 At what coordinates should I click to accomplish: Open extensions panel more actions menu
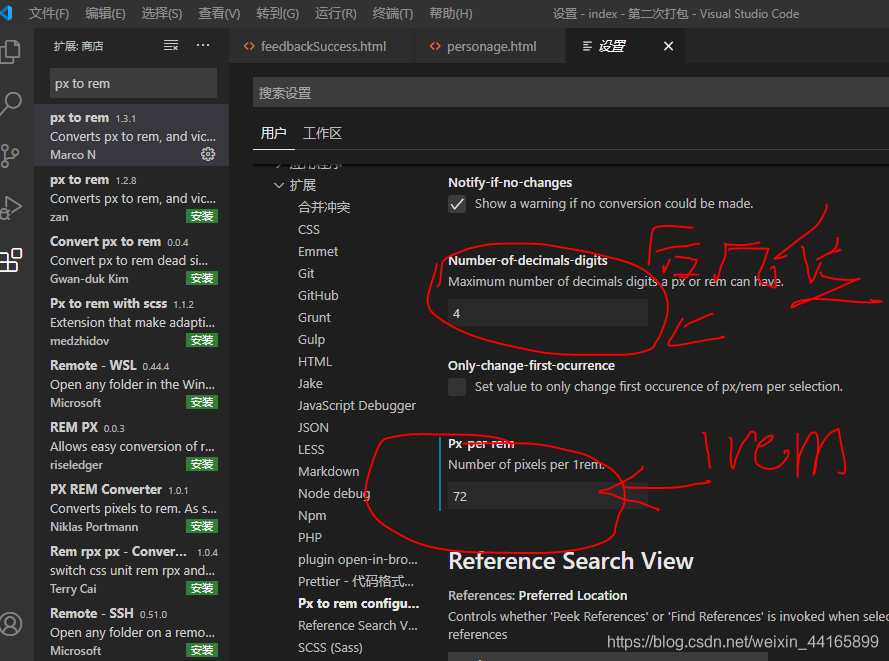(x=203, y=45)
